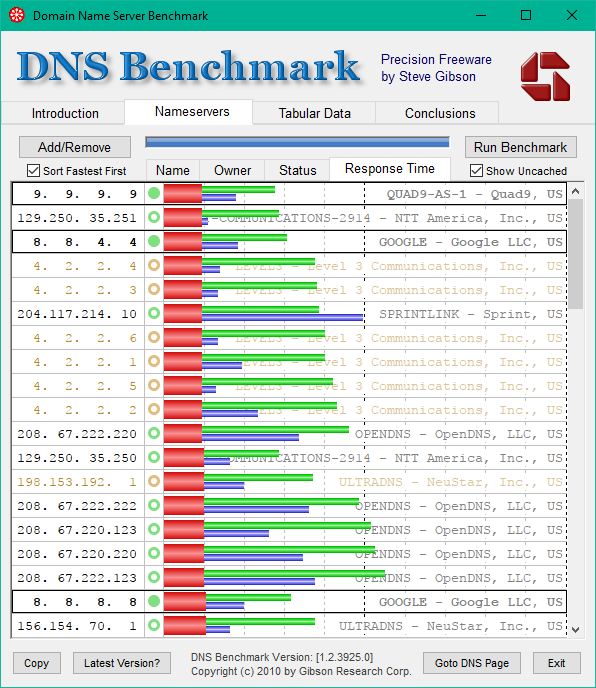Start the test with Run Benchmark
596x688 pixels.
521,147
